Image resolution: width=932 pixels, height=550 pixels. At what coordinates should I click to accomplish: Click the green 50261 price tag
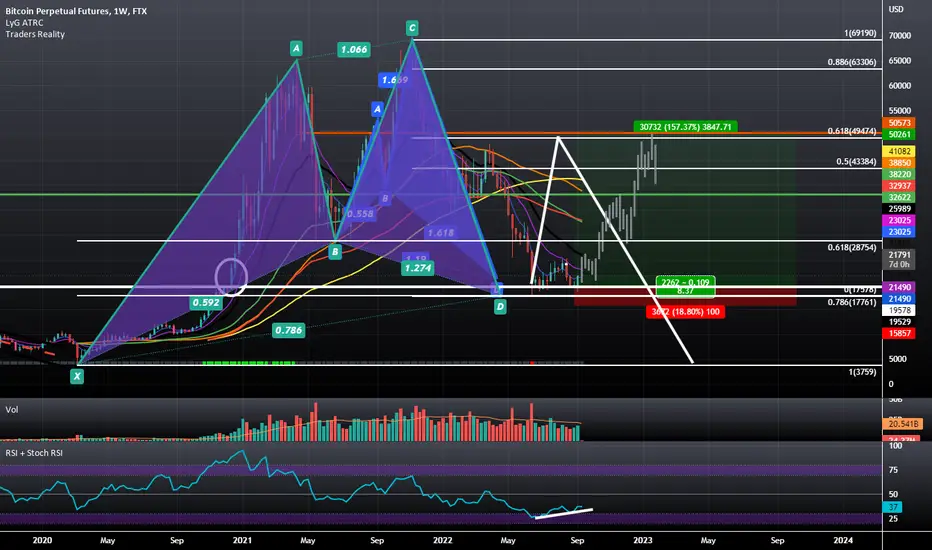[899, 134]
